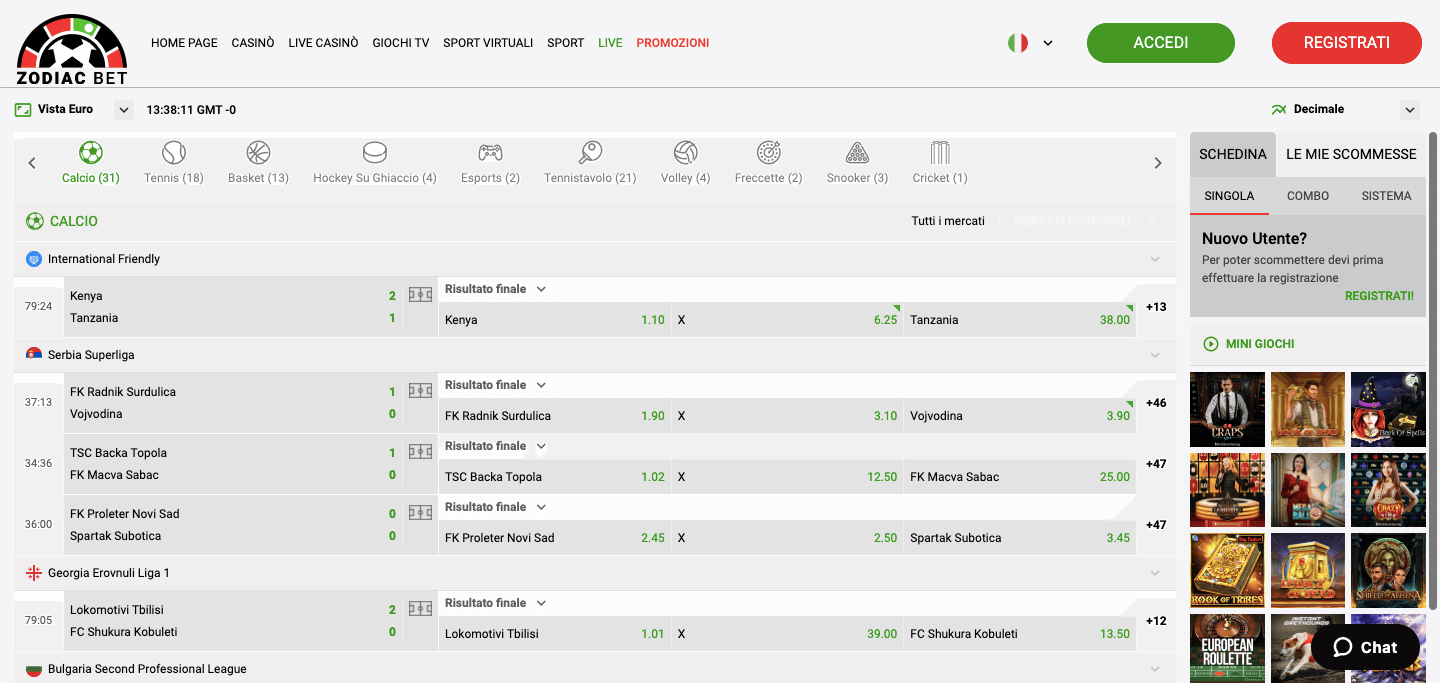The image size is (1440, 683).
Task: Switch to COMBO bet mode
Action: [x=1307, y=196]
